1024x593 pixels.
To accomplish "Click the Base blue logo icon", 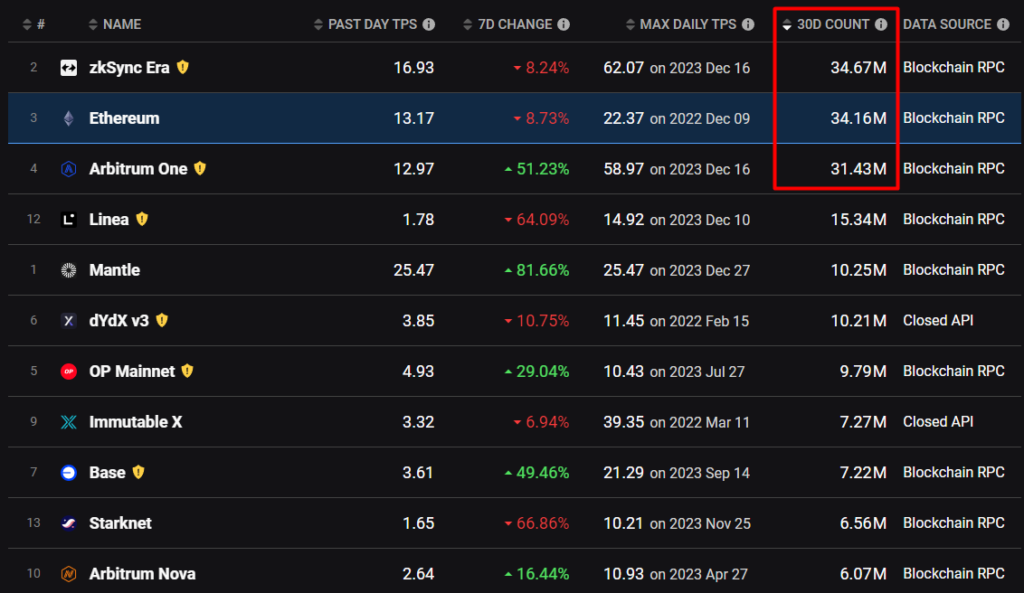I will (x=68, y=472).
